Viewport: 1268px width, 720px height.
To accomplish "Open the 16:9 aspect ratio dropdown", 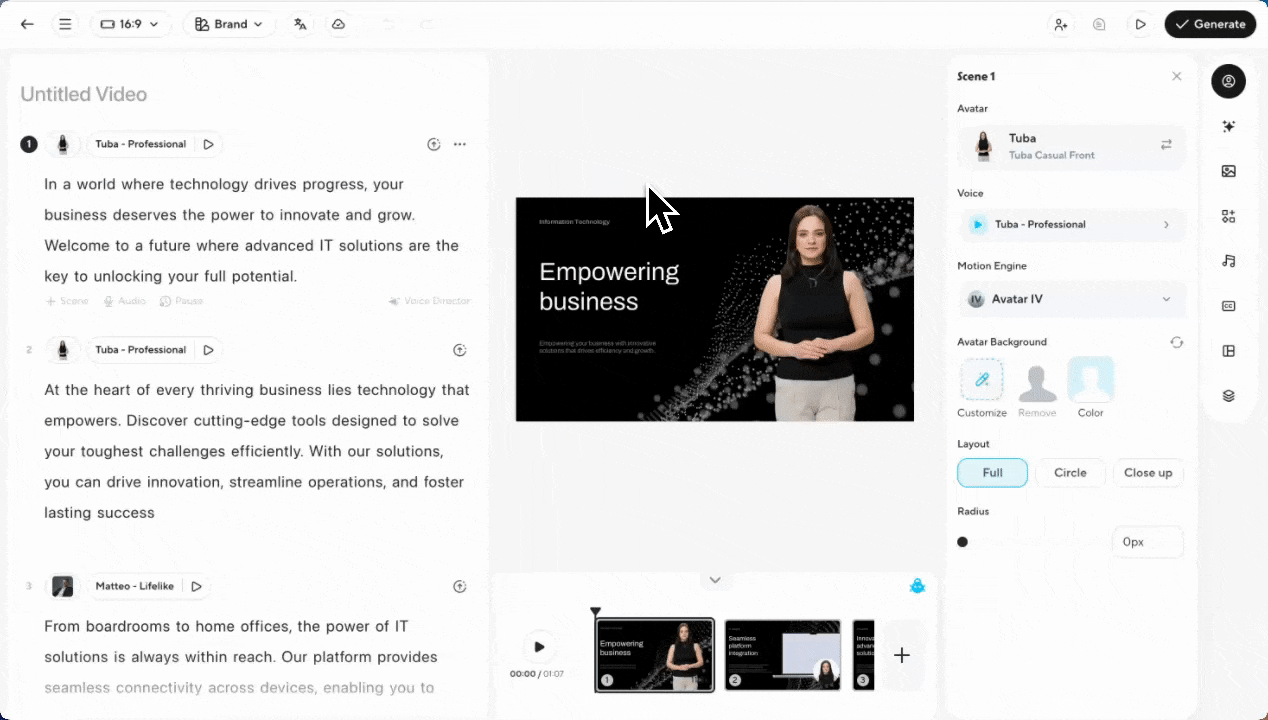I will (x=130, y=24).
